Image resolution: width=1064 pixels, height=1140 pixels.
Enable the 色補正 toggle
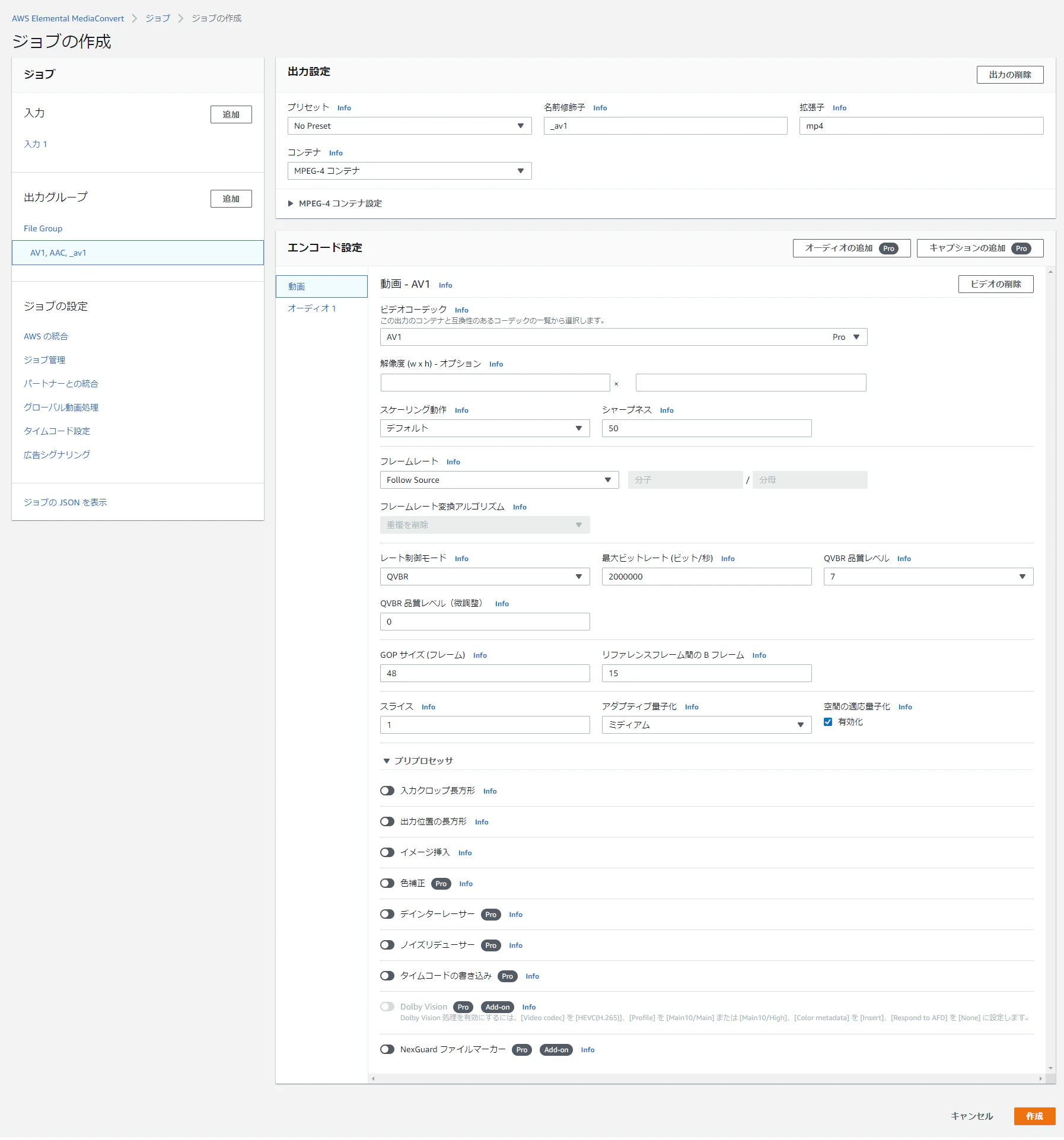[x=387, y=883]
